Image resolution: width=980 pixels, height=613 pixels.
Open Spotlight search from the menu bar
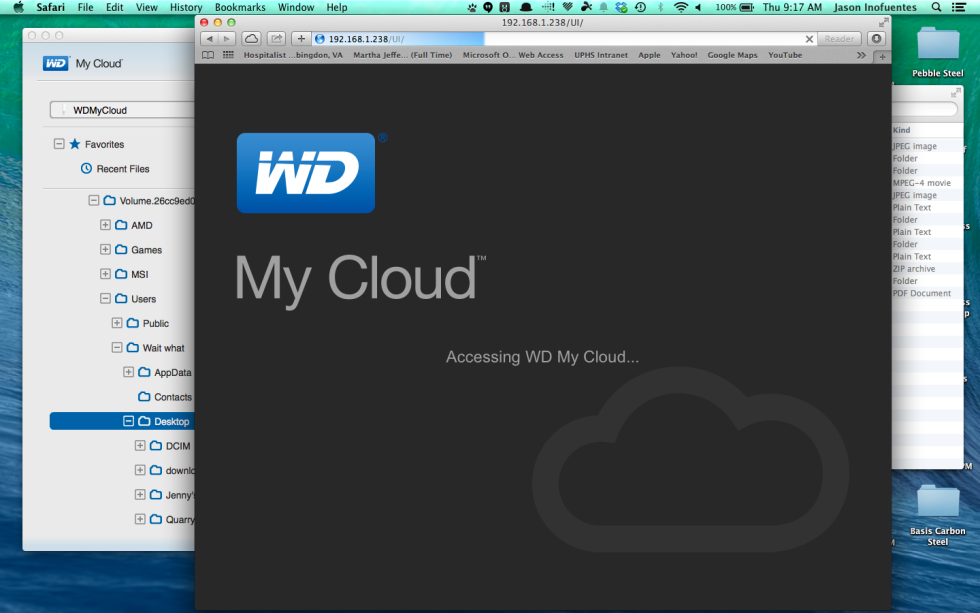click(935, 7)
